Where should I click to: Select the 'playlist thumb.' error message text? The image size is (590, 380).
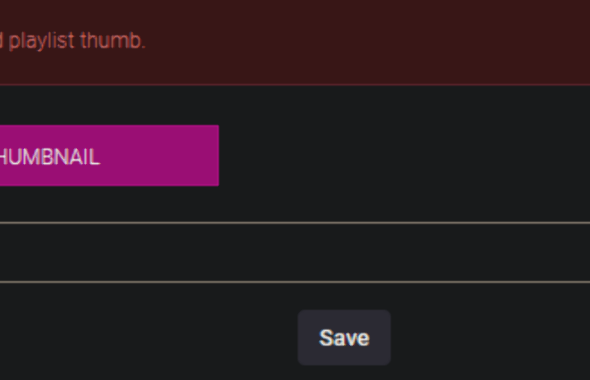pos(77,41)
